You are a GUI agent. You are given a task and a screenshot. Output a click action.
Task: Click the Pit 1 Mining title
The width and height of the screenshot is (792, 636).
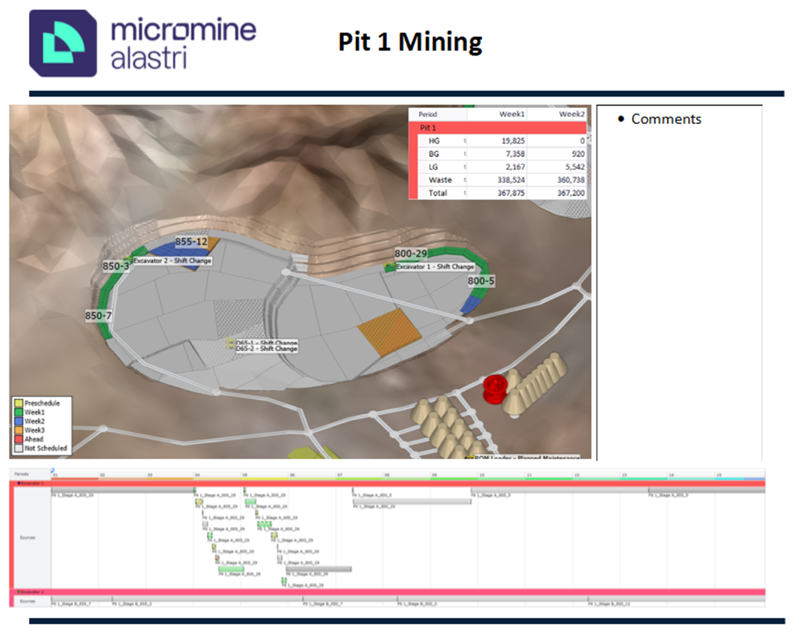(410, 41)
